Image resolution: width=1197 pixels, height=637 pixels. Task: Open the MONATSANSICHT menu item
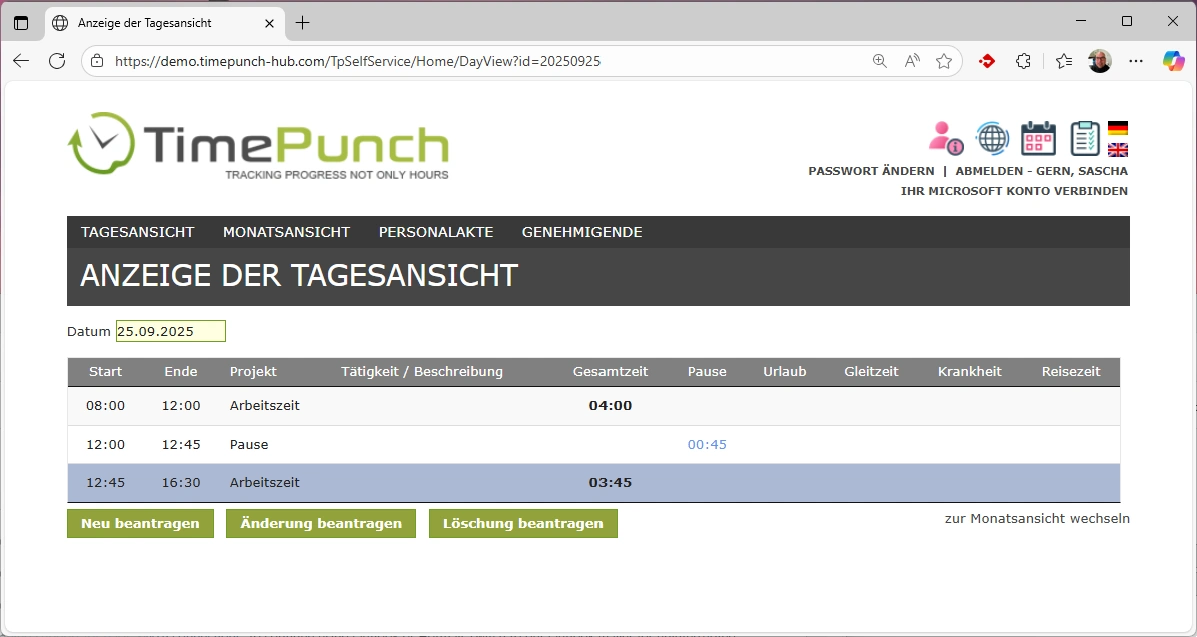pos(286,232)
